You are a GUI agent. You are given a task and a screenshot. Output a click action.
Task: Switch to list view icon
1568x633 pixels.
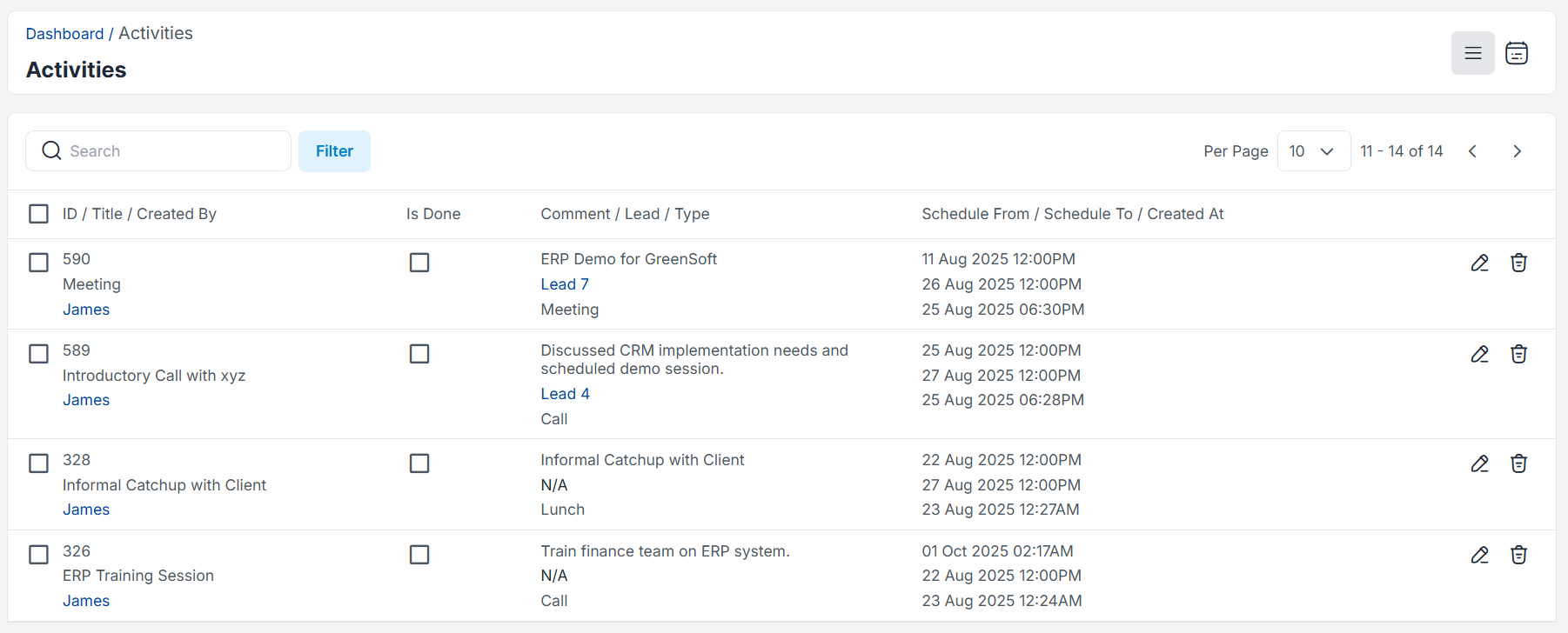coord(1472,53)
